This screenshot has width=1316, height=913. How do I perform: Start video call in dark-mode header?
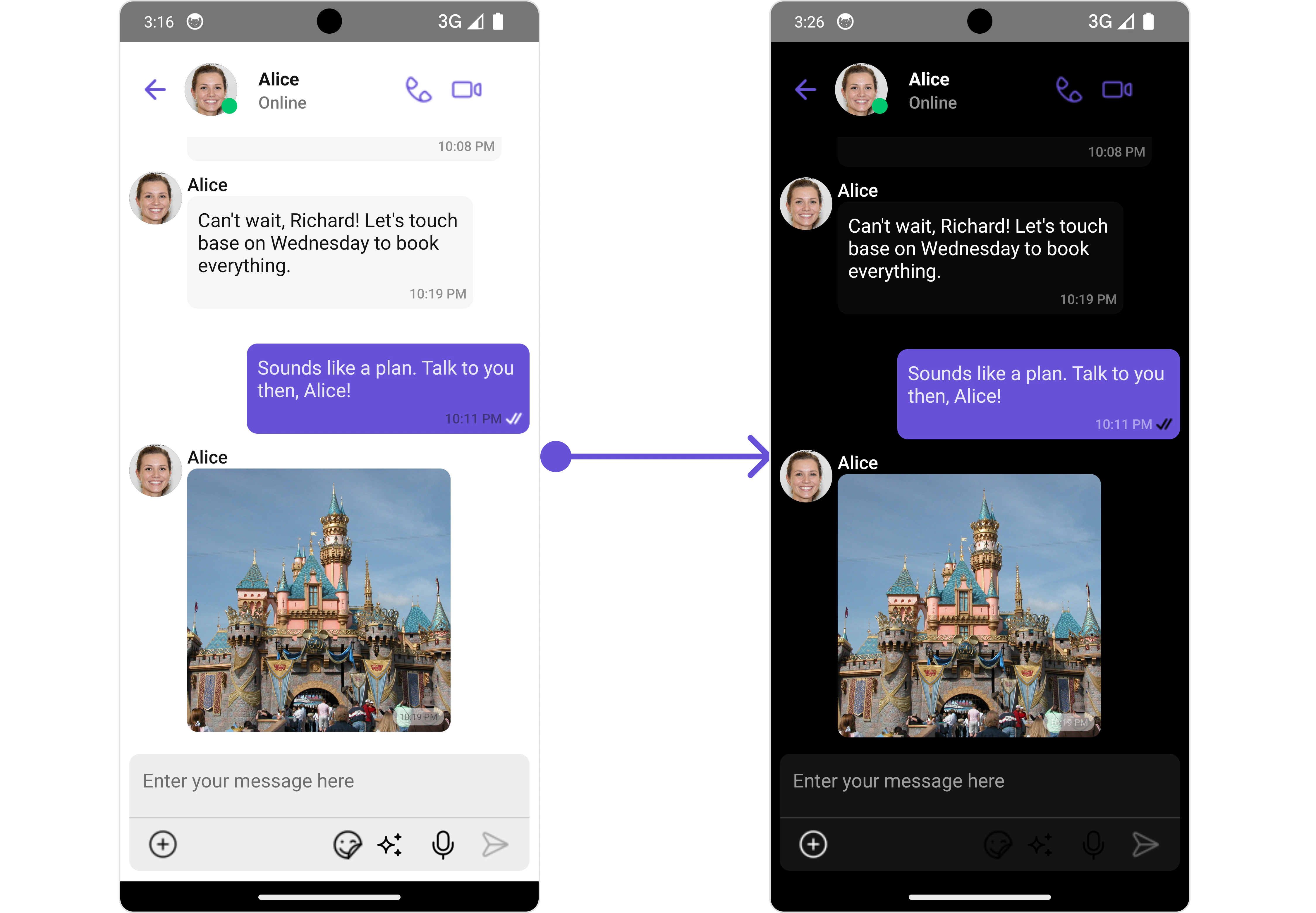pyautogui.click(x=1116, y=90)
